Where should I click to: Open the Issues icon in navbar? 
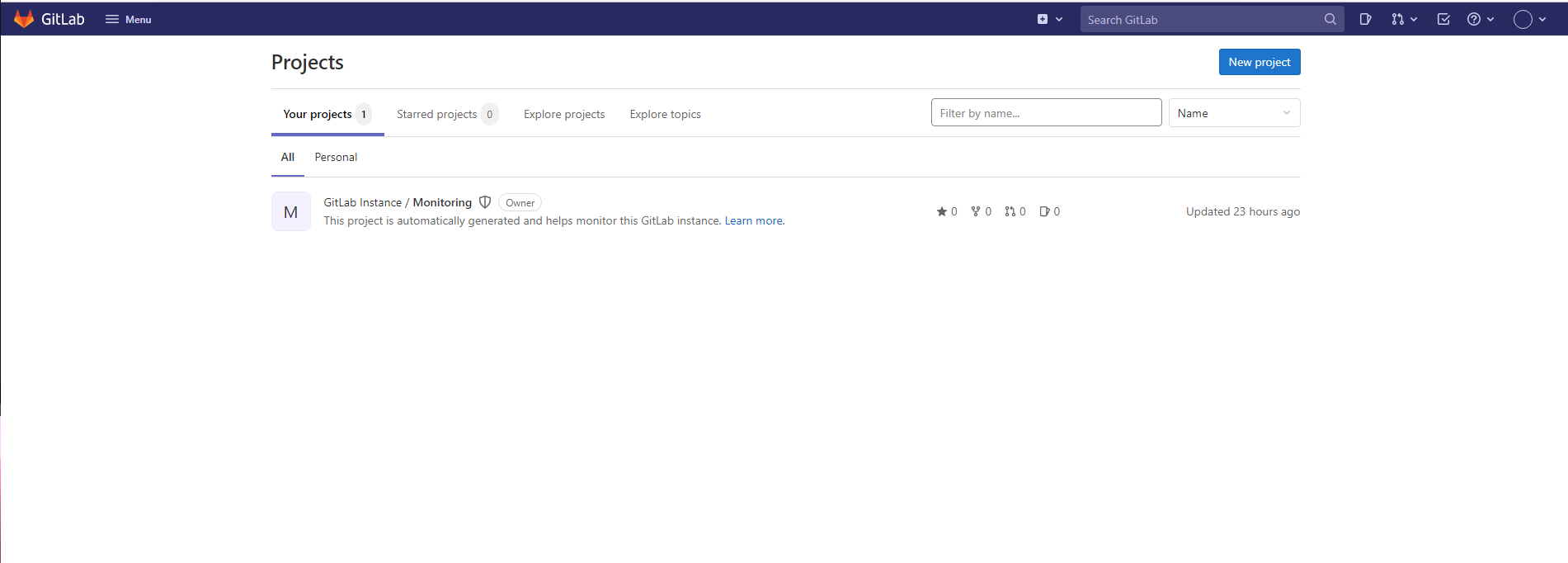(x=1366, y=19)
